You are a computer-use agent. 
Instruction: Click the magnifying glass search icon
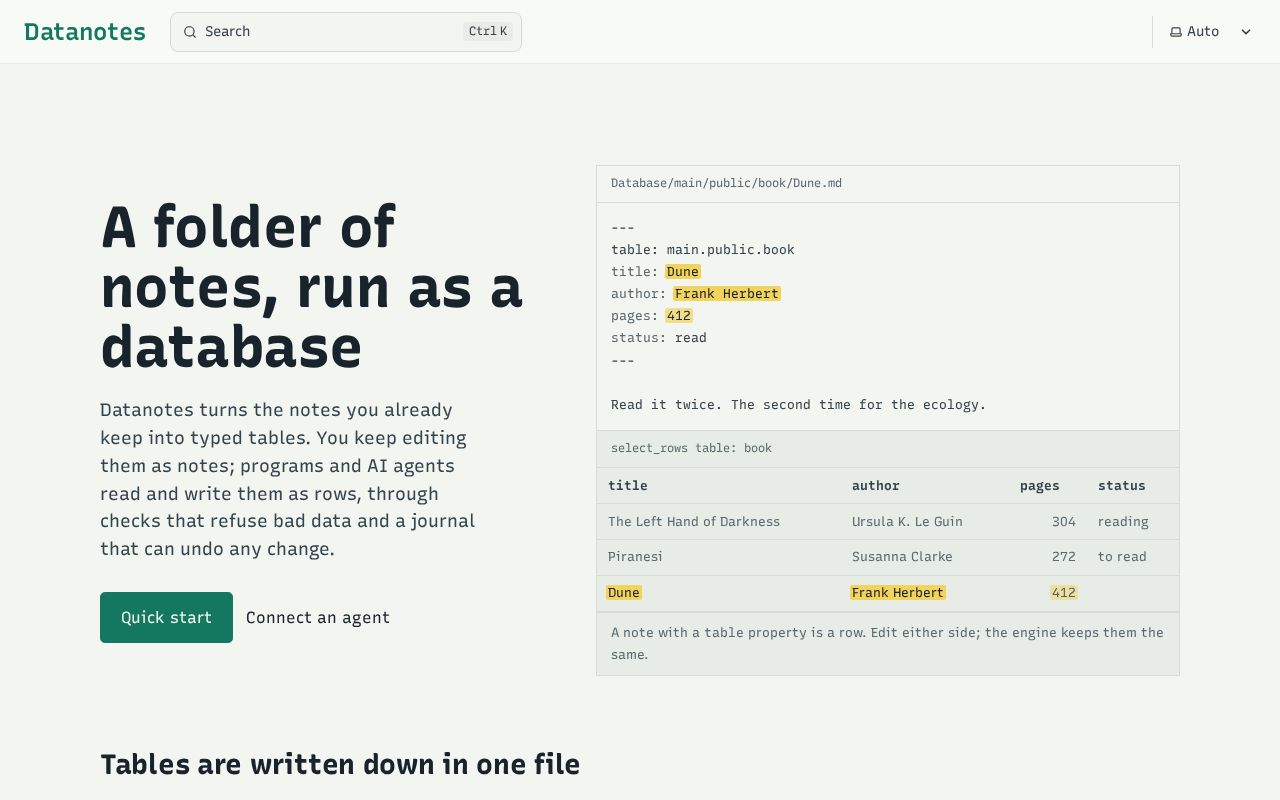190,32
